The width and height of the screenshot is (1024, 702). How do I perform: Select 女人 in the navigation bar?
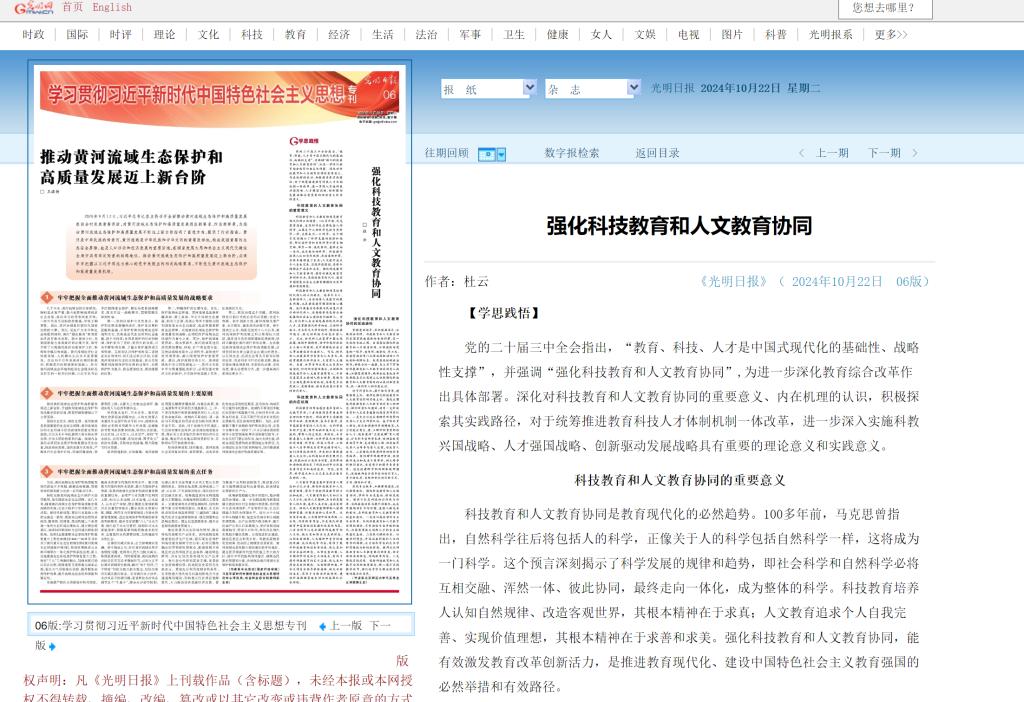click(601, 35)
